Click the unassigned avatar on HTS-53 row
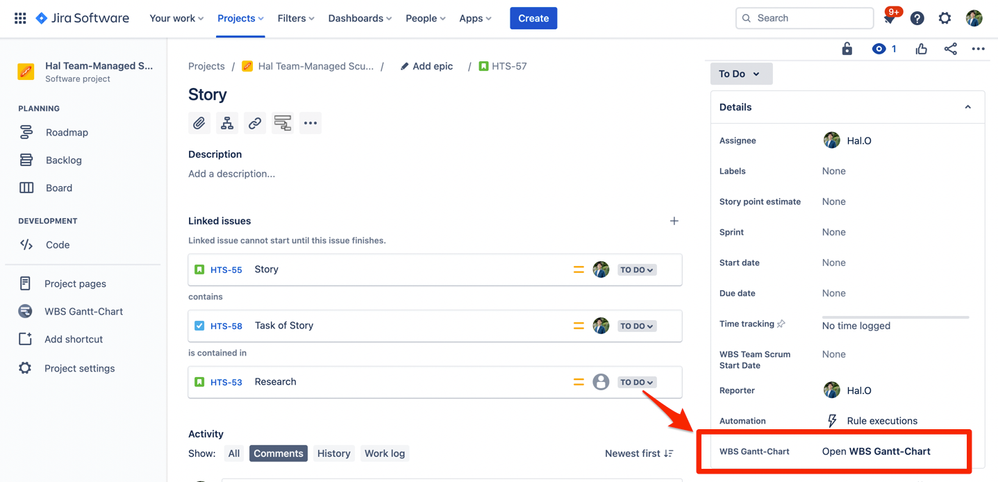Image resolution: width=998 pixels, height=482 pixels. point(601,382)
